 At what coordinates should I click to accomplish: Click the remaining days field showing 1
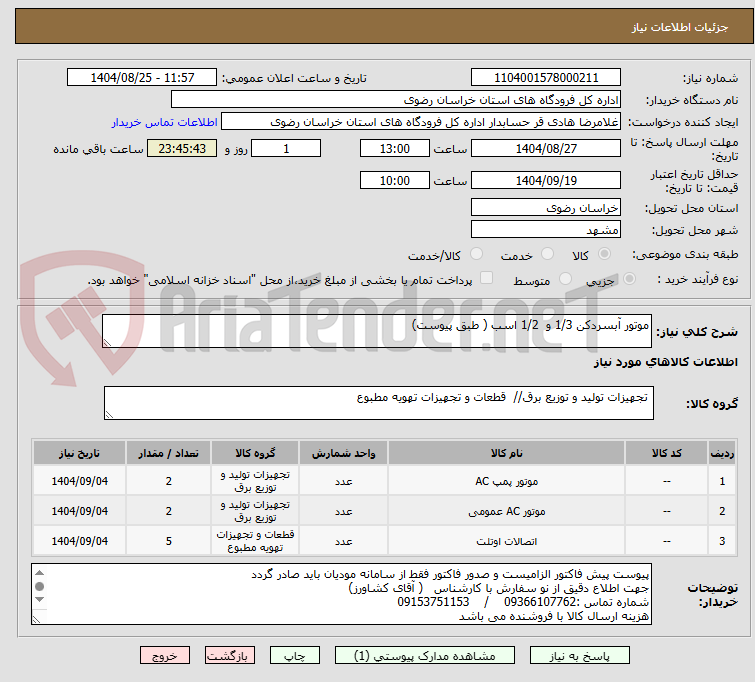[x=286, y=148]
